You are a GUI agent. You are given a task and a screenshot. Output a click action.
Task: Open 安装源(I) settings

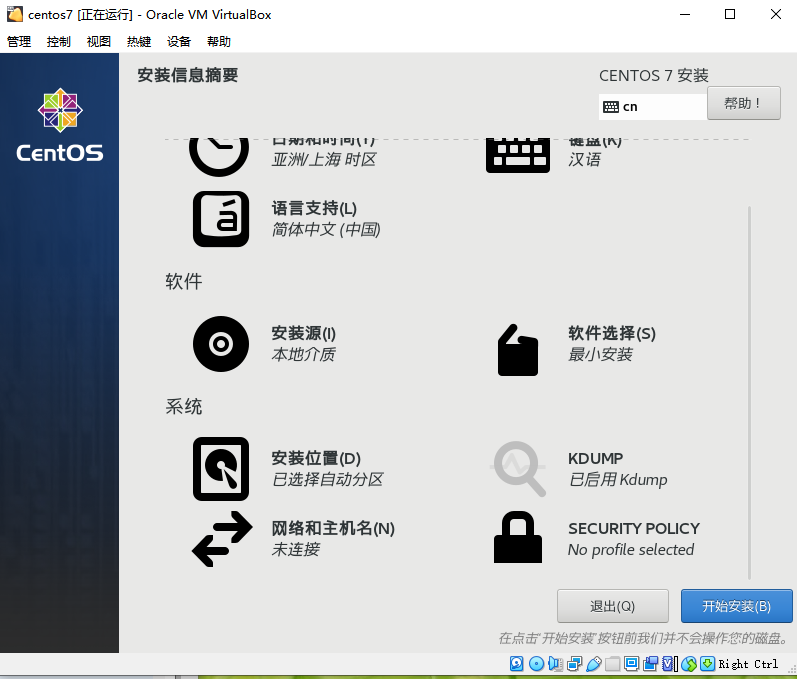point(303,333)
